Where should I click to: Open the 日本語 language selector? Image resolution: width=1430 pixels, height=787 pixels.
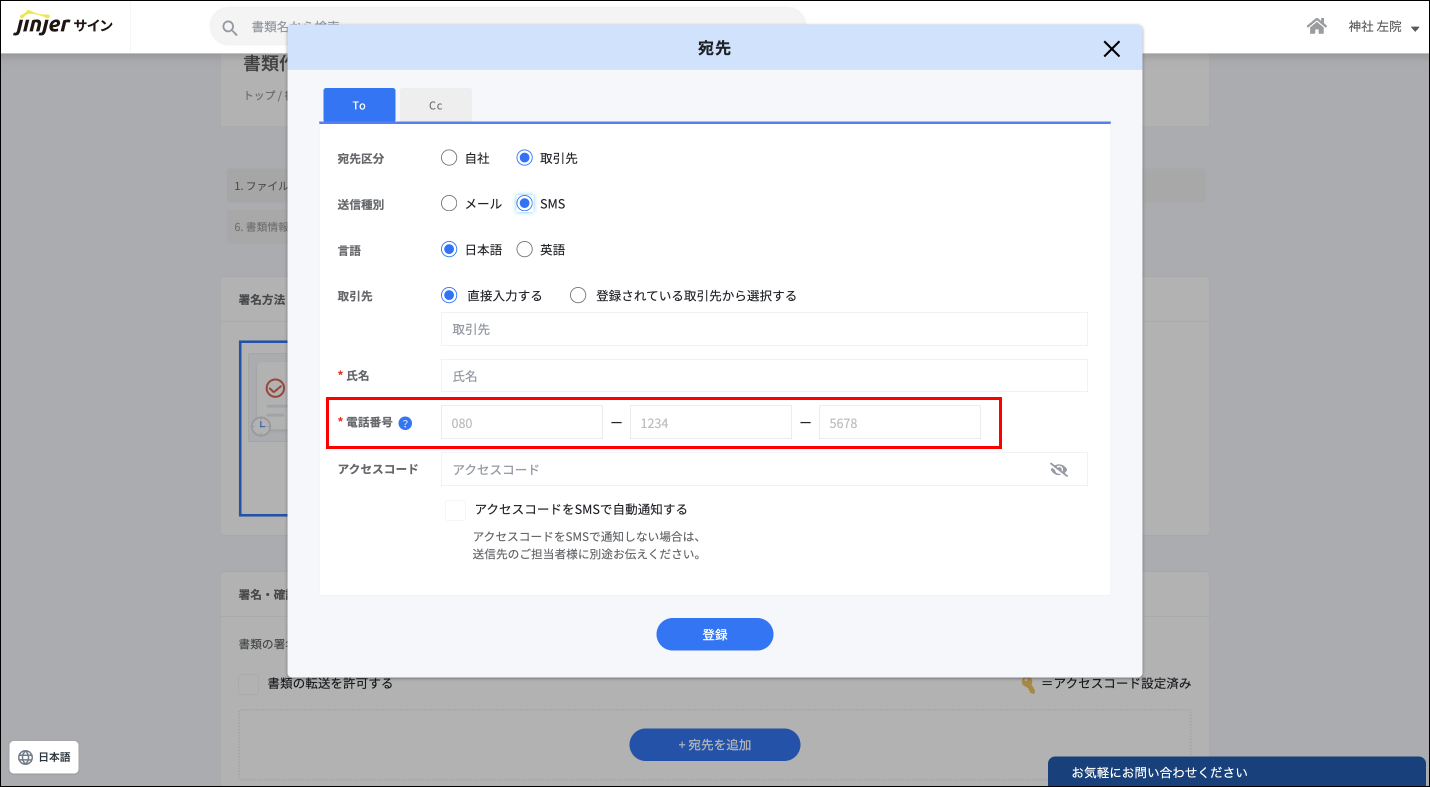(45, 758)
